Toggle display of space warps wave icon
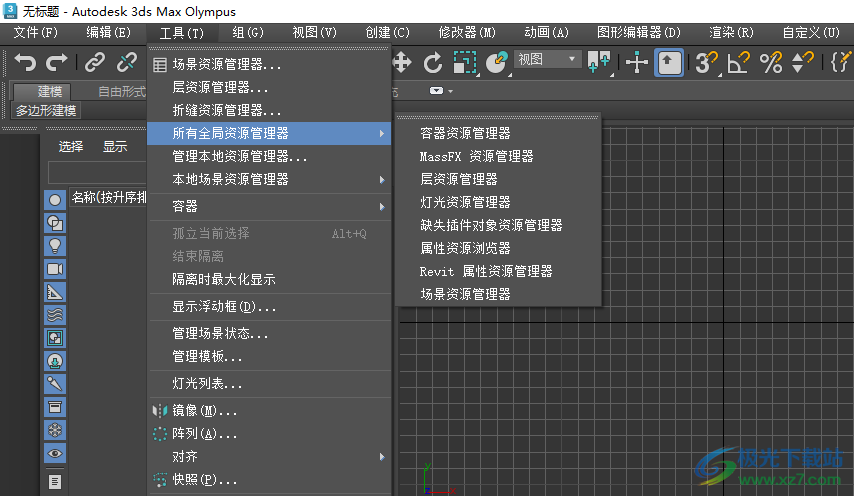The width and height of the screenshot is (854, 496). [x=55, y=315]
